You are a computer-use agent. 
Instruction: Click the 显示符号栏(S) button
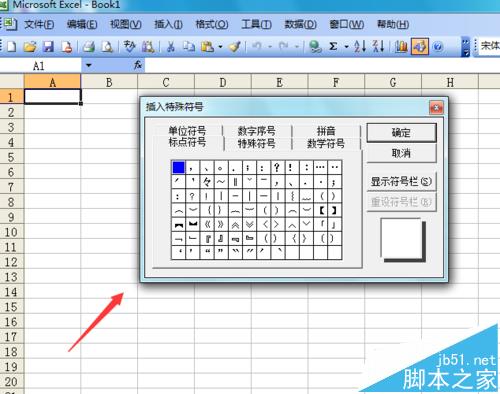[401, 182]
